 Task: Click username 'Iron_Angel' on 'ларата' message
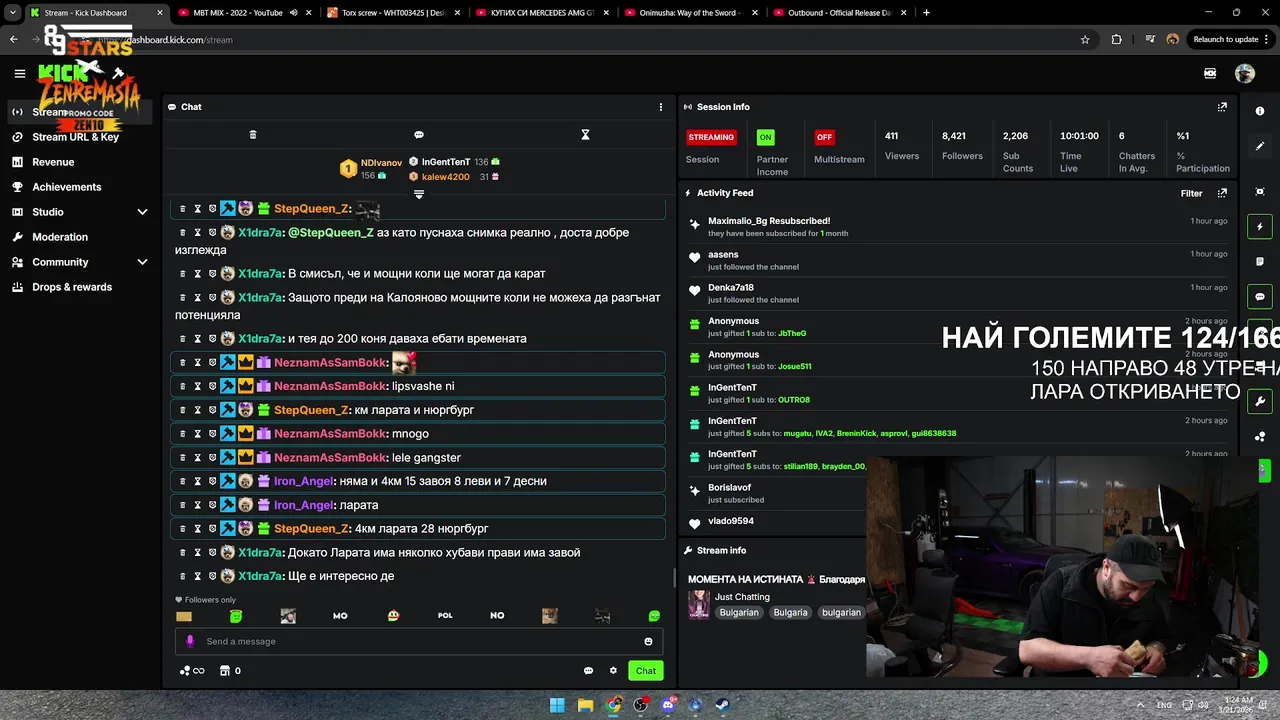point(304,505)
